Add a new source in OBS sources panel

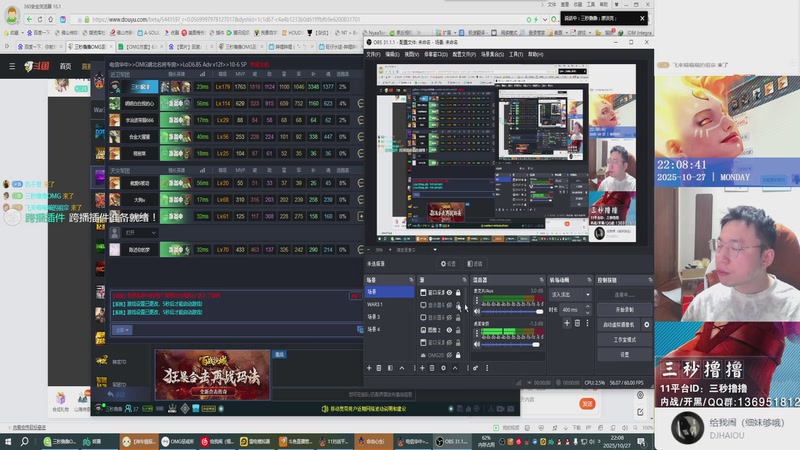click(422, 368)
